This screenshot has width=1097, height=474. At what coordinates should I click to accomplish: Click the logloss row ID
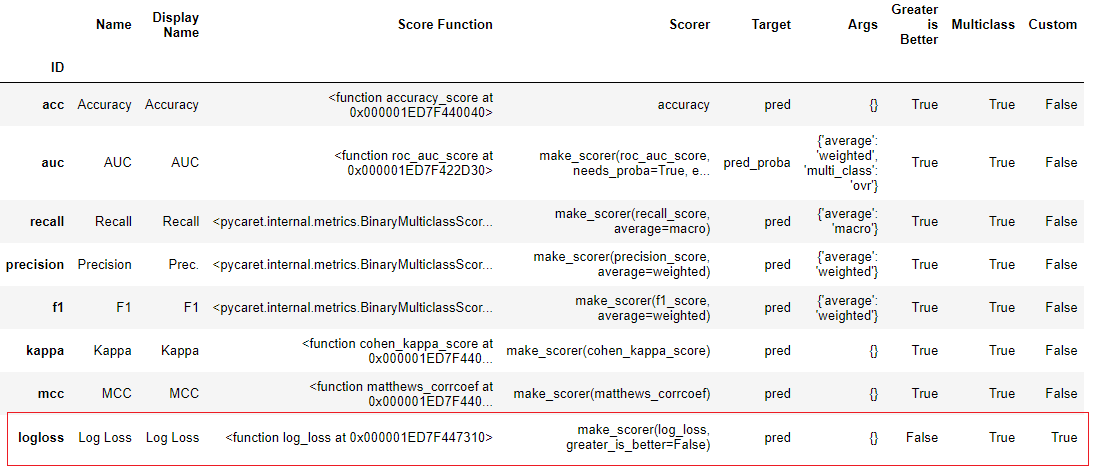41,438
